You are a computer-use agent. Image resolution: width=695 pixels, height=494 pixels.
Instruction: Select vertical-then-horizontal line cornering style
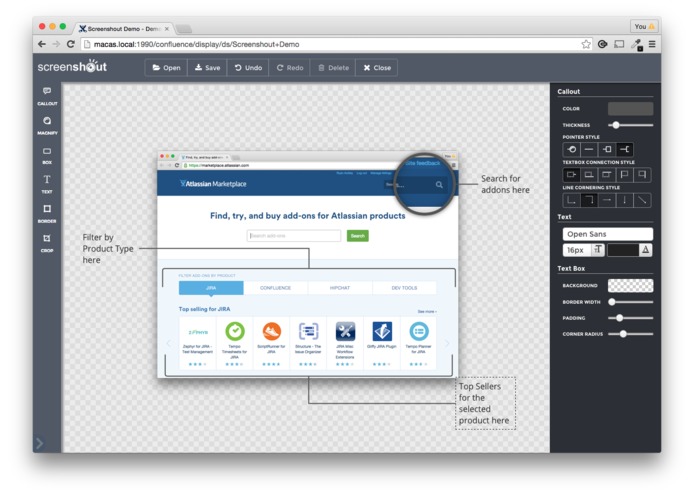[571, 200]
